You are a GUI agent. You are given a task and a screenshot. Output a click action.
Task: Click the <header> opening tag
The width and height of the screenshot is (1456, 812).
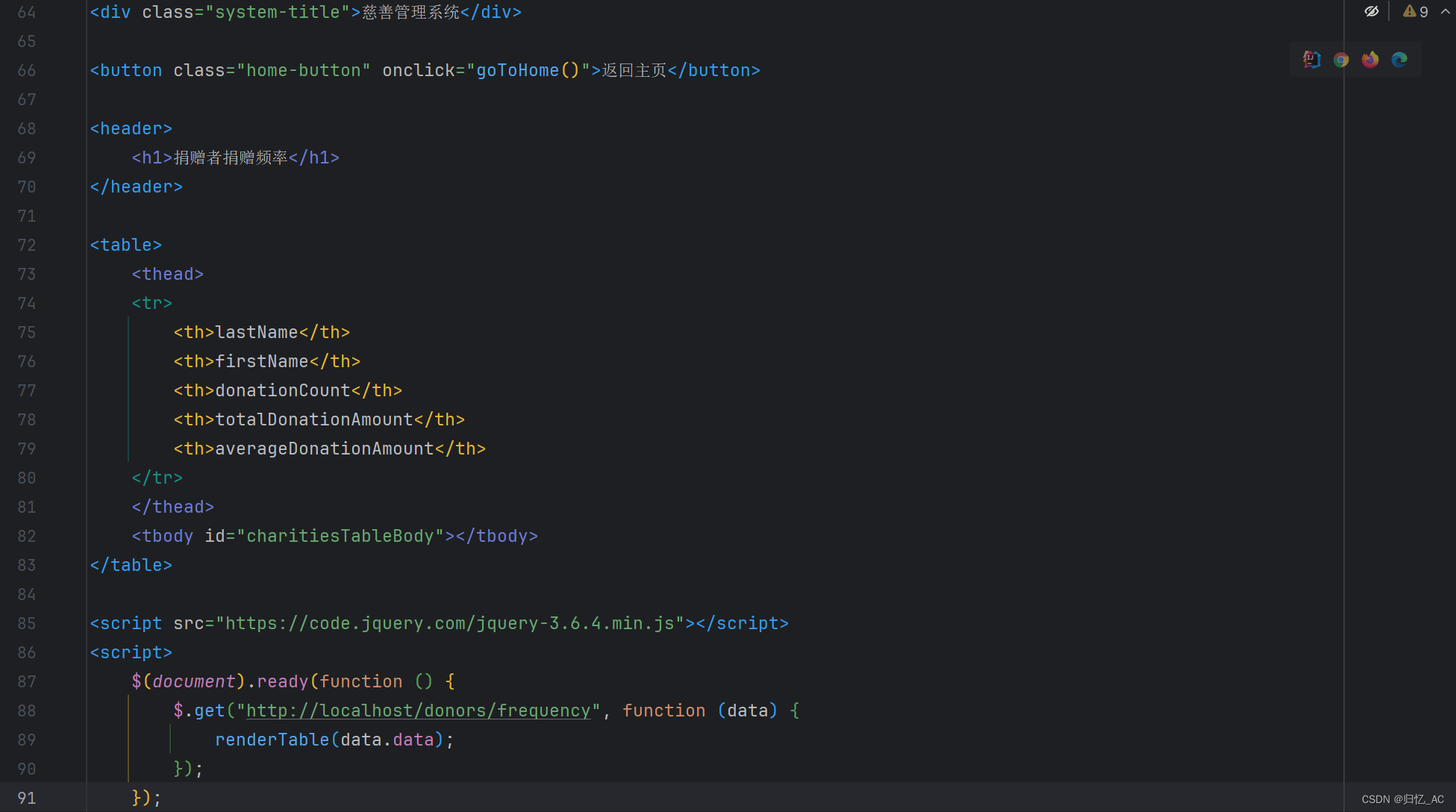tap(131, 128)
